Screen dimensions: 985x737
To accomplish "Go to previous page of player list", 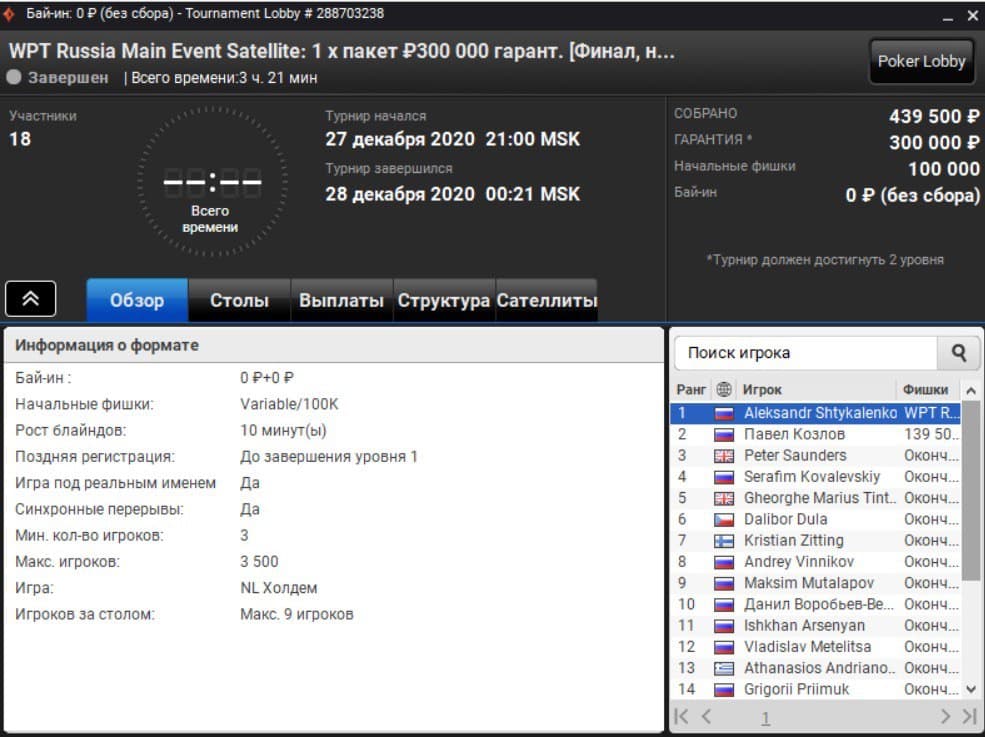I will 706,716.
